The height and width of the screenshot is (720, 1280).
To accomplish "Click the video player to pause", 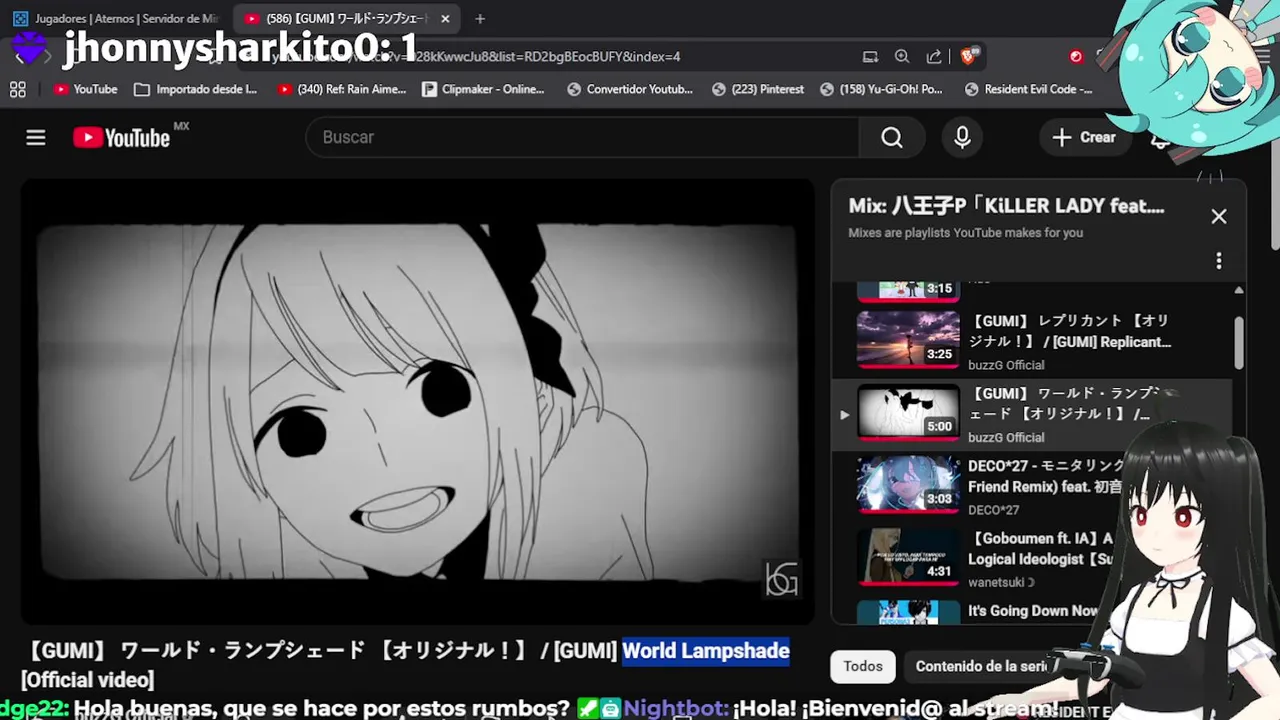I will (x=418, y=400).
